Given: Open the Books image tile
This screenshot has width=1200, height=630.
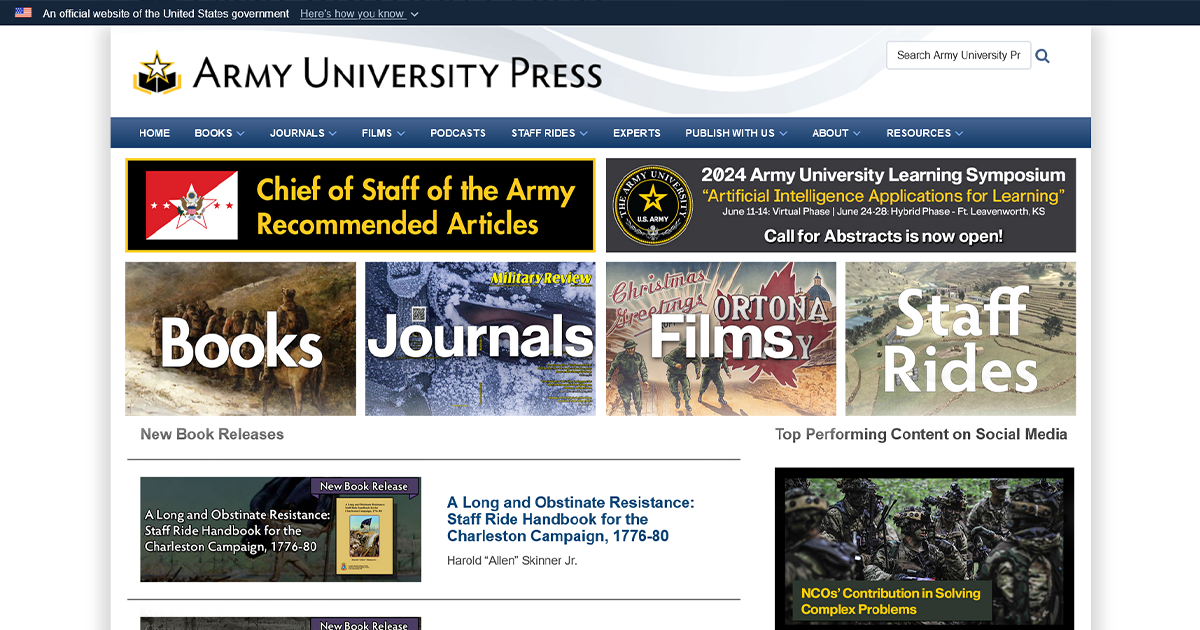Looking at the screenshot, I should pyautogui.click(x=240, y=339).
